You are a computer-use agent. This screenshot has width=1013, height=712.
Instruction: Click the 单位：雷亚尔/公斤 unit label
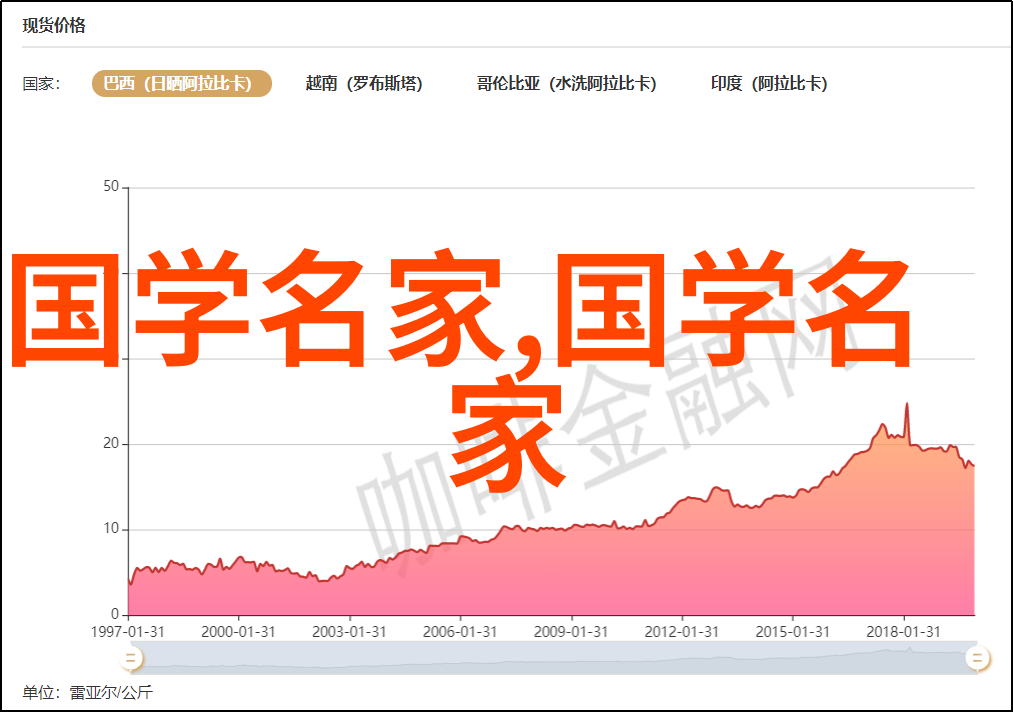[88, 692]
